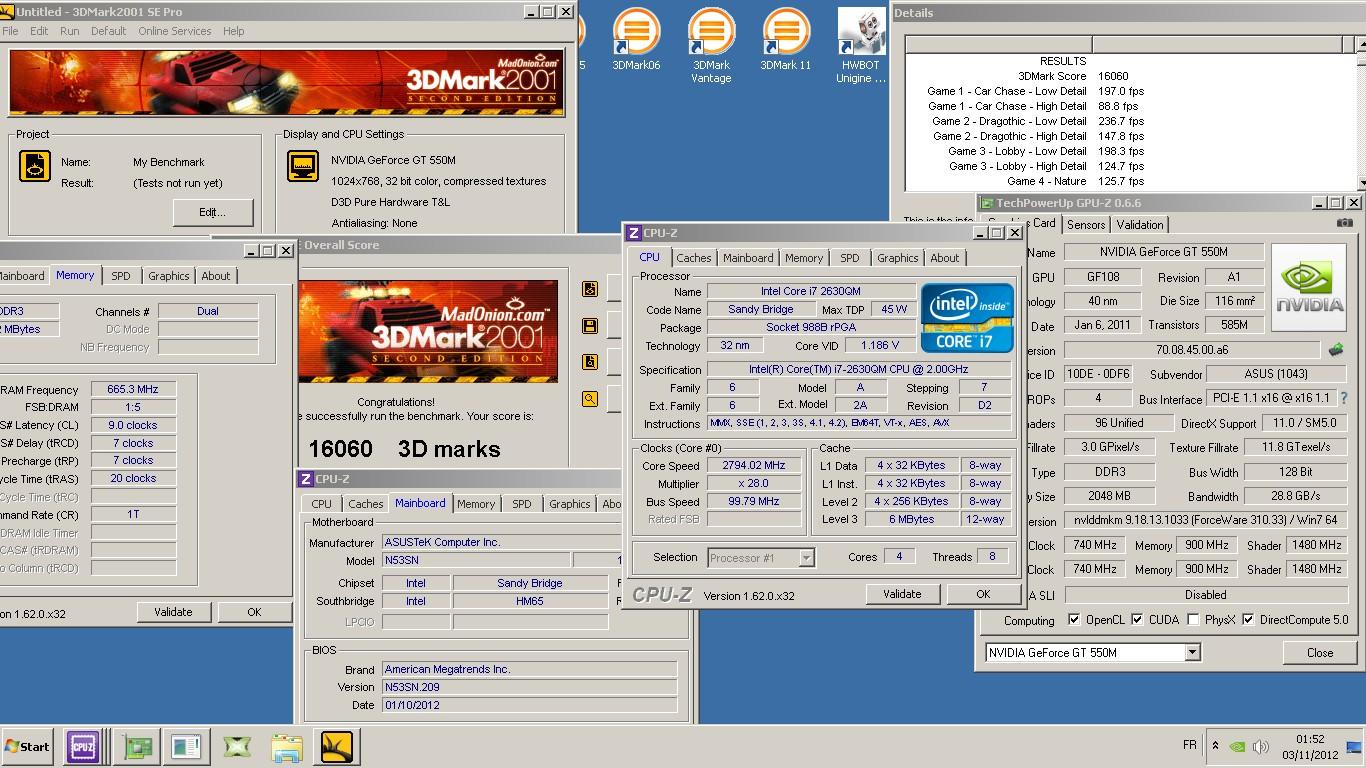Click Validate in CPU-Z memory window
The width and height of the screenshot is (1366, 768).
pyautogui.click(x=173, y=612)
